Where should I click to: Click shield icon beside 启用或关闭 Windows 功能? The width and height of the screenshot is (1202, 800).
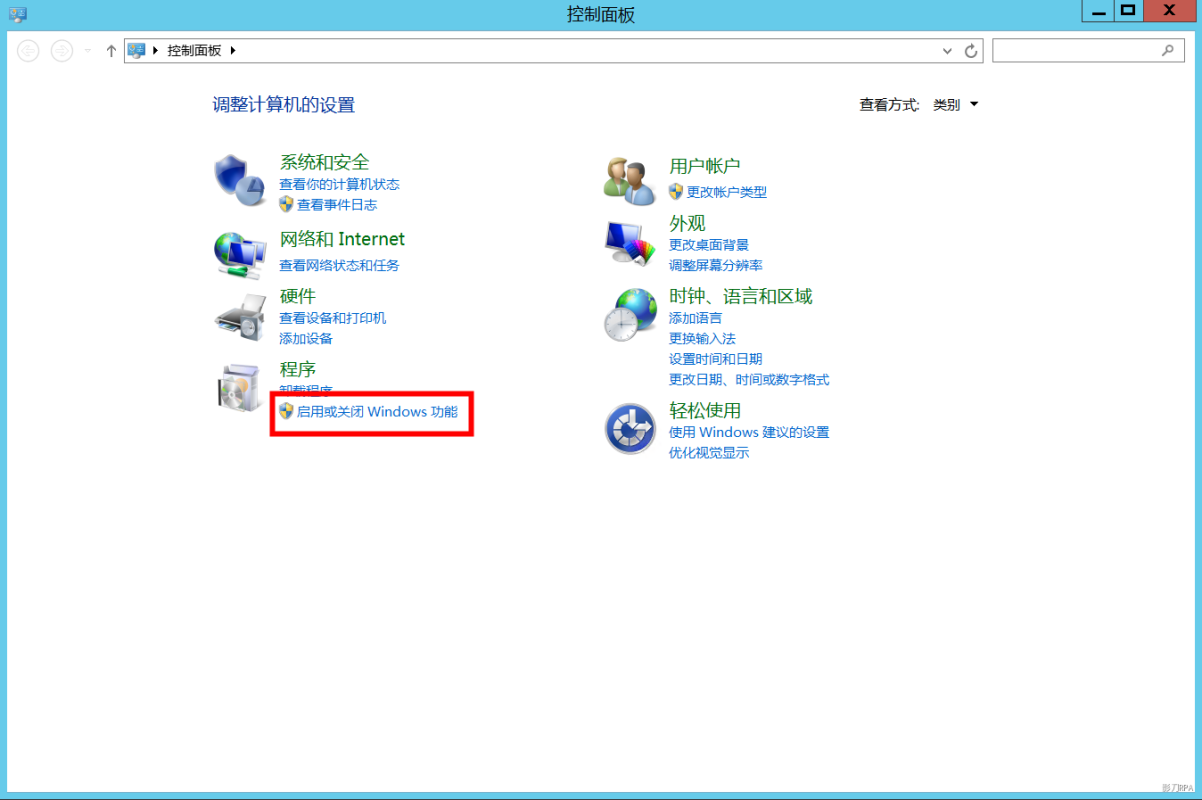click(286, 411)
